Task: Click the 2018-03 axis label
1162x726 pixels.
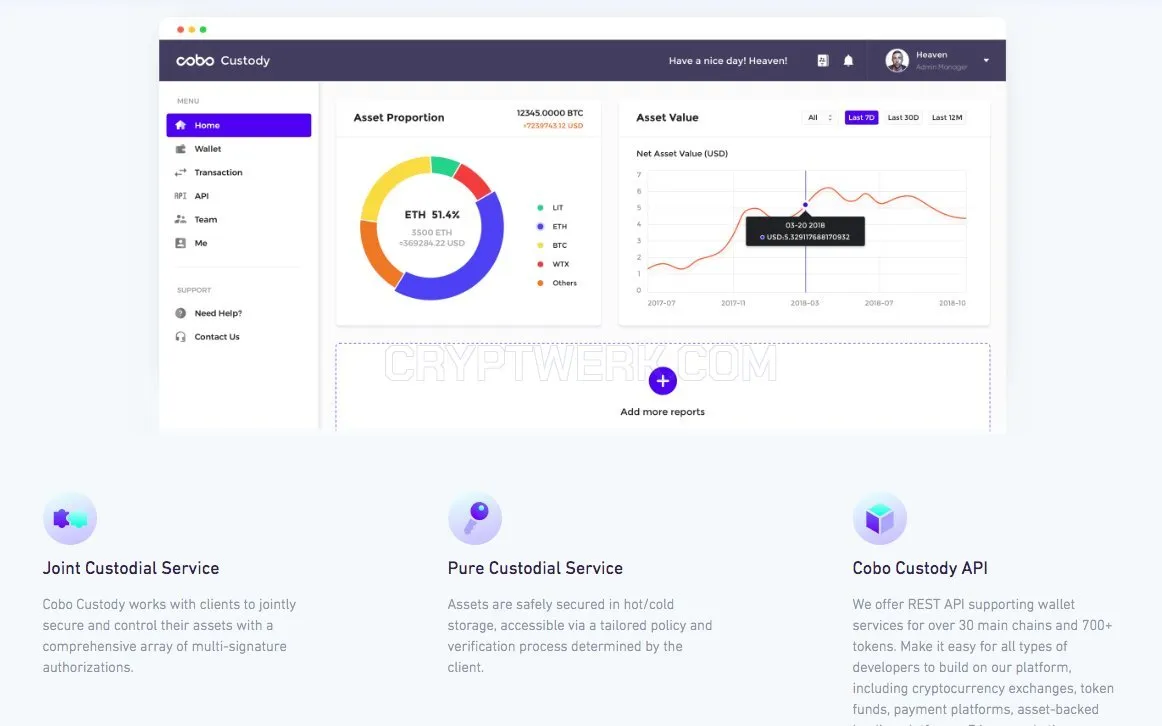Action: (x=805, y=303)
